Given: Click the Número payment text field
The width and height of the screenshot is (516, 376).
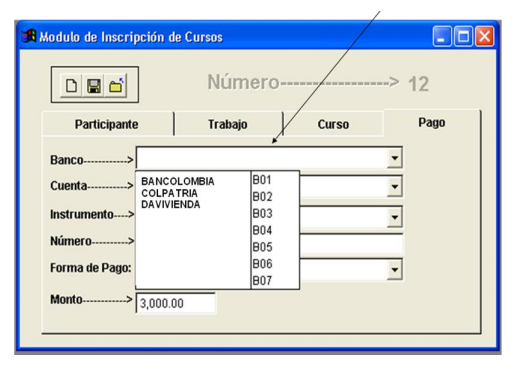Looking at the screenshot, I should (351, 244).
